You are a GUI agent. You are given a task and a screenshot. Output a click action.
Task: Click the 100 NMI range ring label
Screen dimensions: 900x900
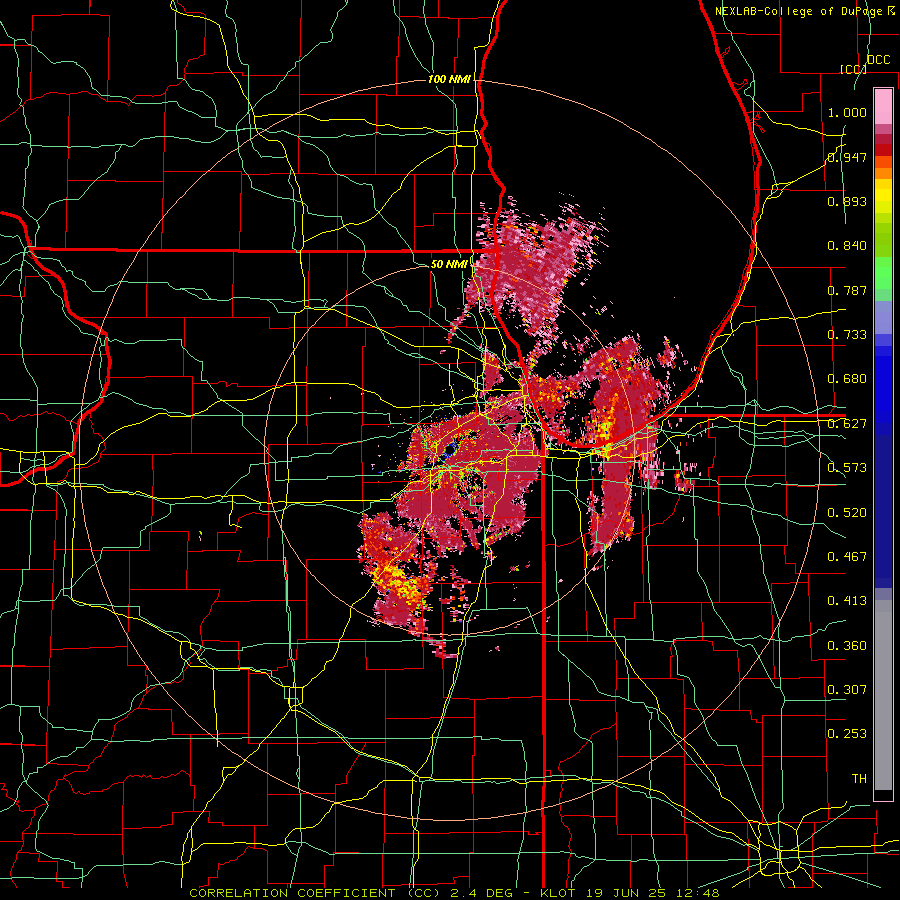coord(449,79)
